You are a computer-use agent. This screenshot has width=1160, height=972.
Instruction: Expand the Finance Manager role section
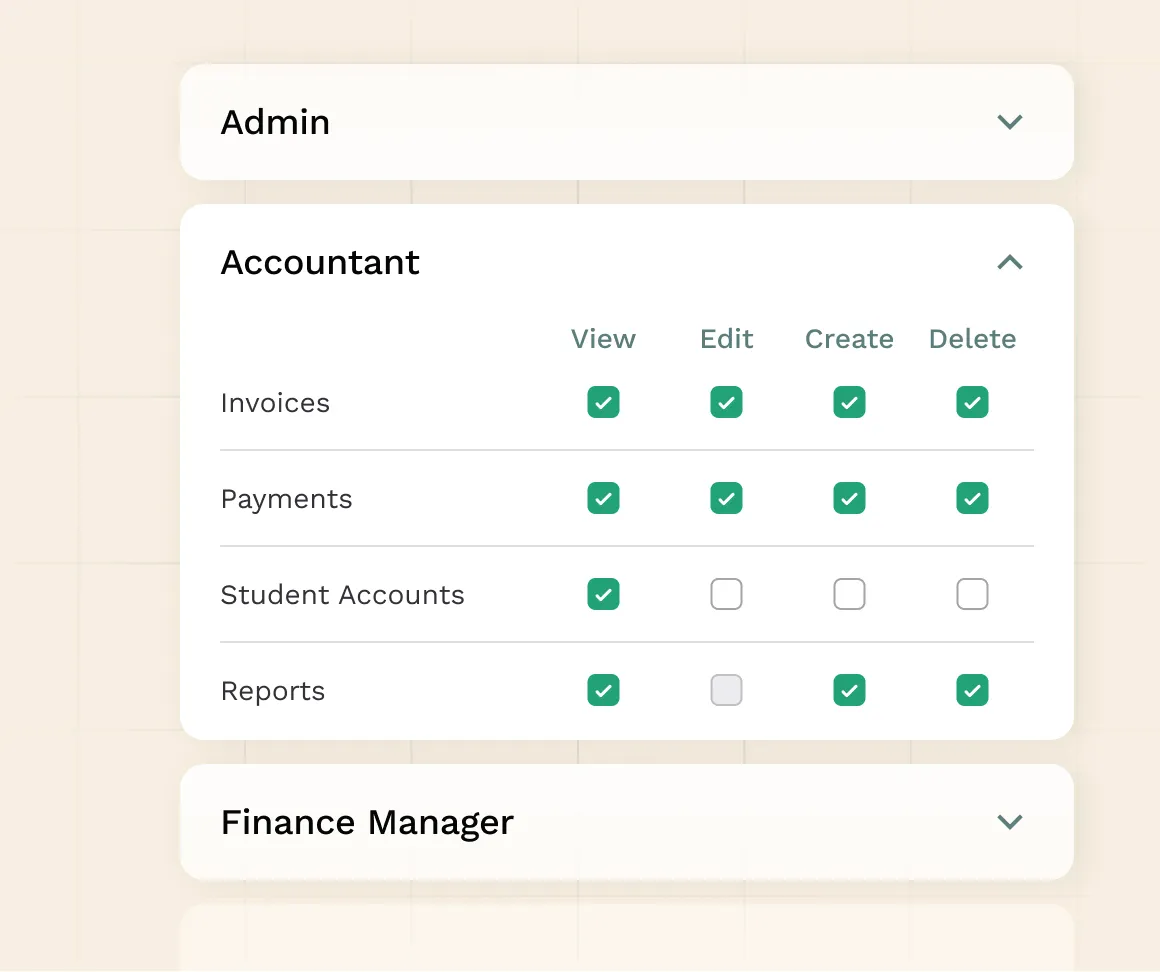pos(1010,822)
